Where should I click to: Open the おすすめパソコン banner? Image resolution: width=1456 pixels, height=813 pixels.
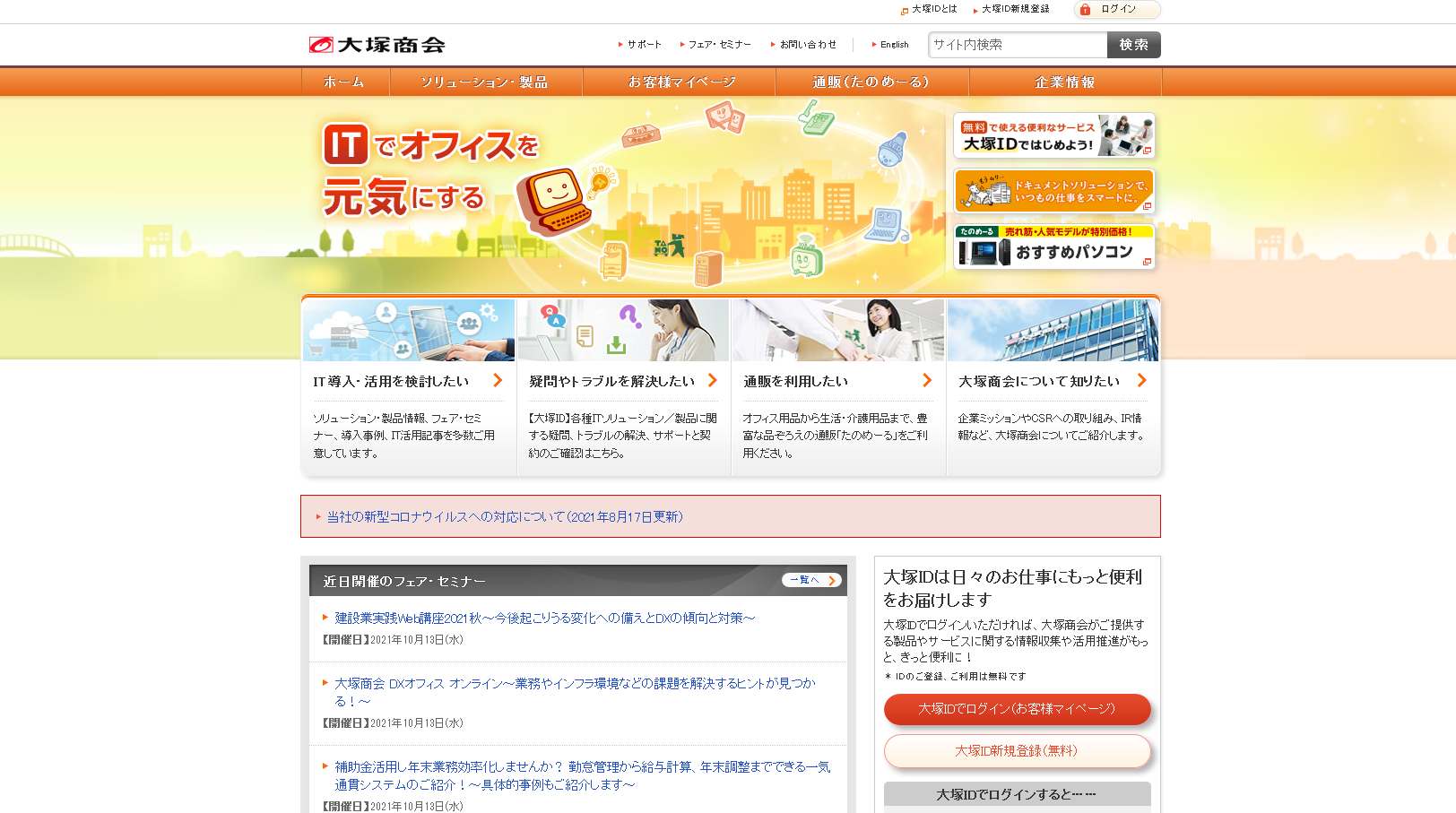pos(1053,246)
